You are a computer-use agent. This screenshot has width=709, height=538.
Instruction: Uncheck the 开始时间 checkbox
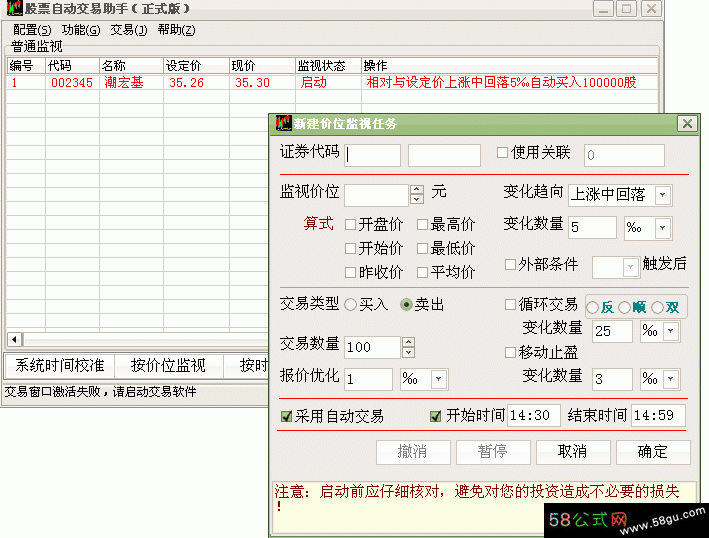click(435, 416)
